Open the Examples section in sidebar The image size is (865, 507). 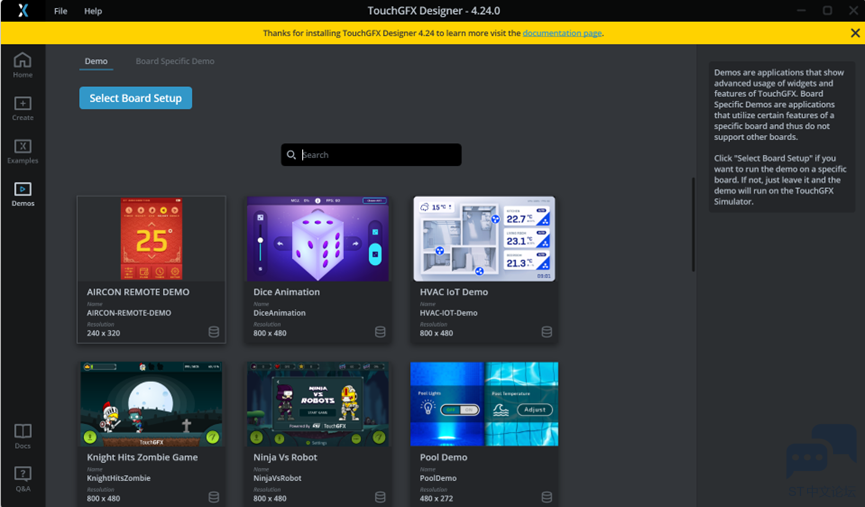pyautogui.click(x=23, y=151)
